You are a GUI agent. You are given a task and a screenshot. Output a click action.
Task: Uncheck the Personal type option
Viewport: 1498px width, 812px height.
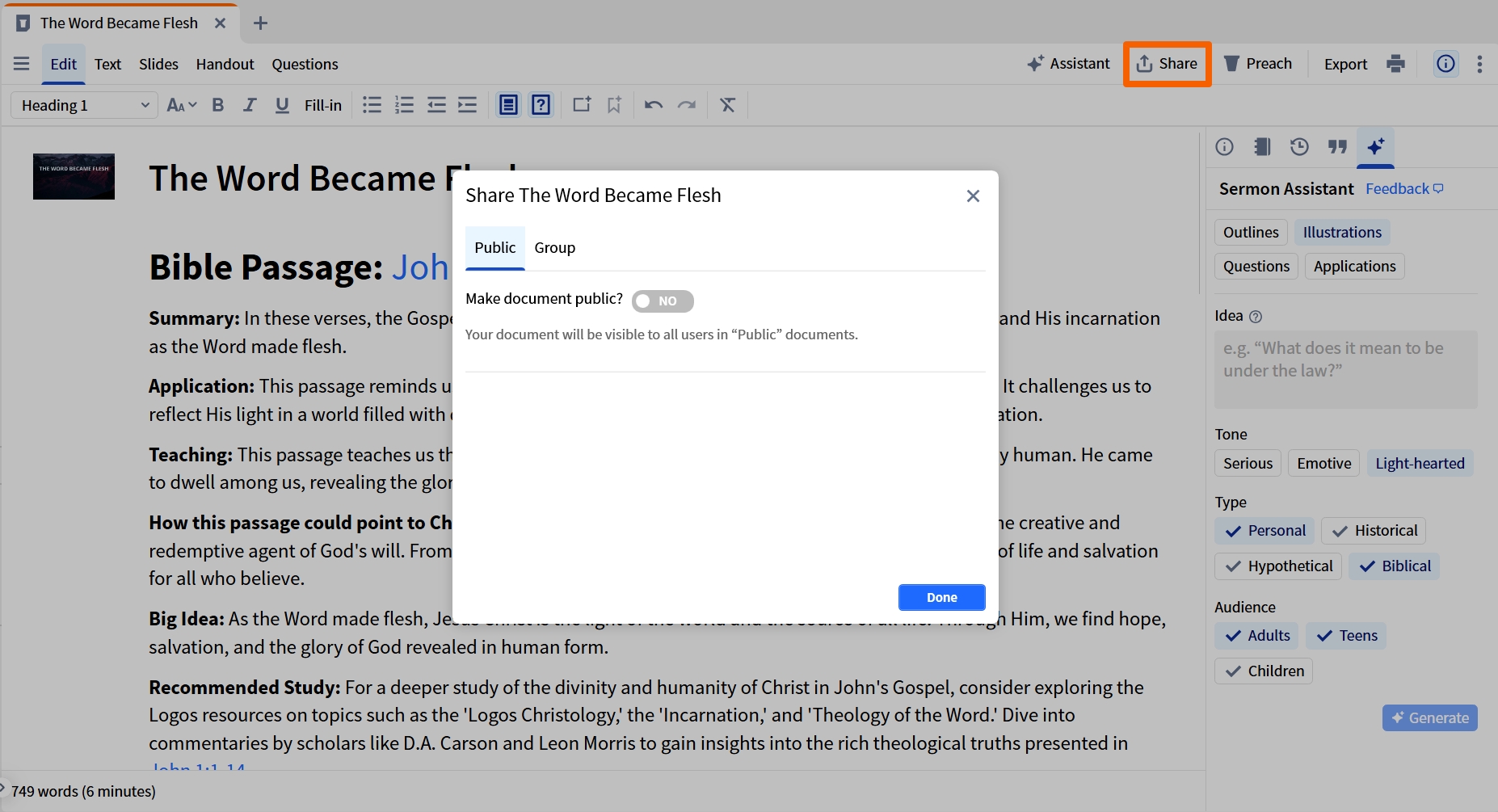(1264, 531)
